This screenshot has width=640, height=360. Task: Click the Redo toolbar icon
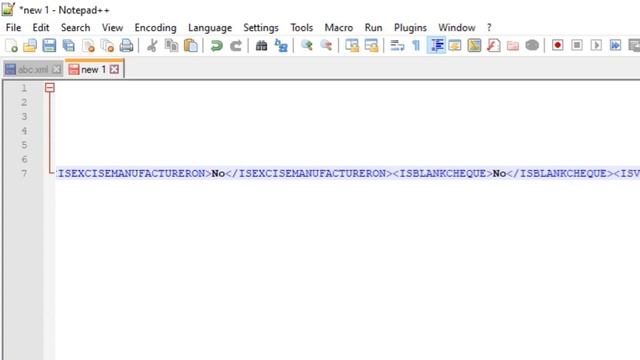click(236, 45)
